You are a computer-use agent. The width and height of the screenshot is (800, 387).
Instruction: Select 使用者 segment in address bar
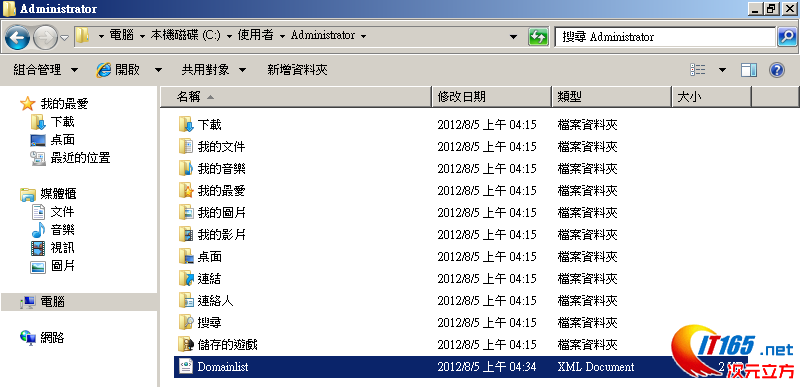click(256, 36)
